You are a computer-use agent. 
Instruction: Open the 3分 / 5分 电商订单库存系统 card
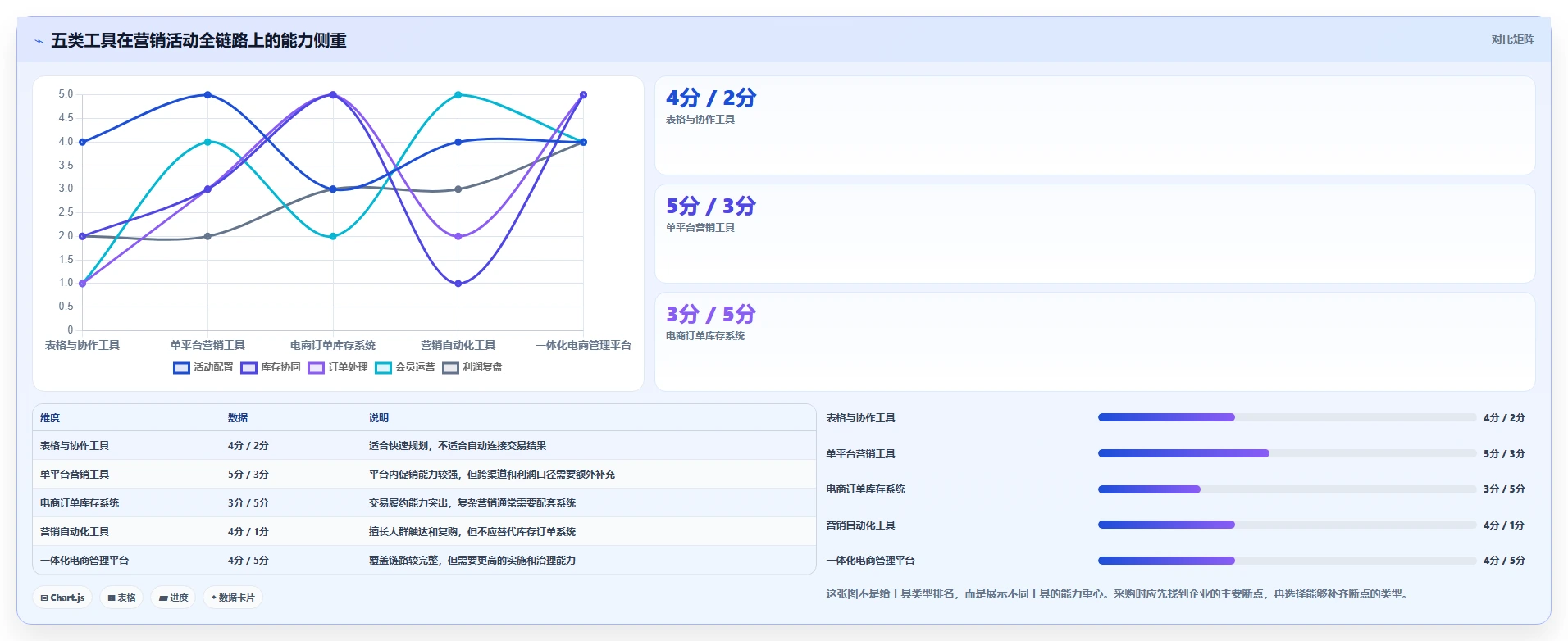[1095, 342]
